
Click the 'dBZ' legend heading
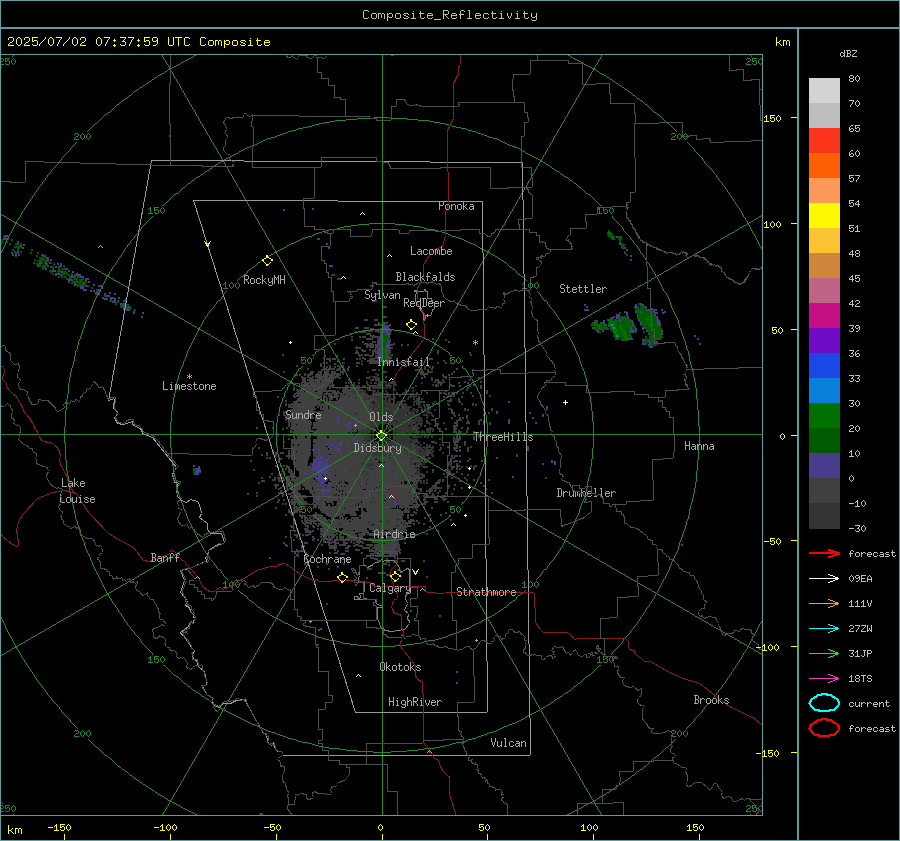[848, 53]
